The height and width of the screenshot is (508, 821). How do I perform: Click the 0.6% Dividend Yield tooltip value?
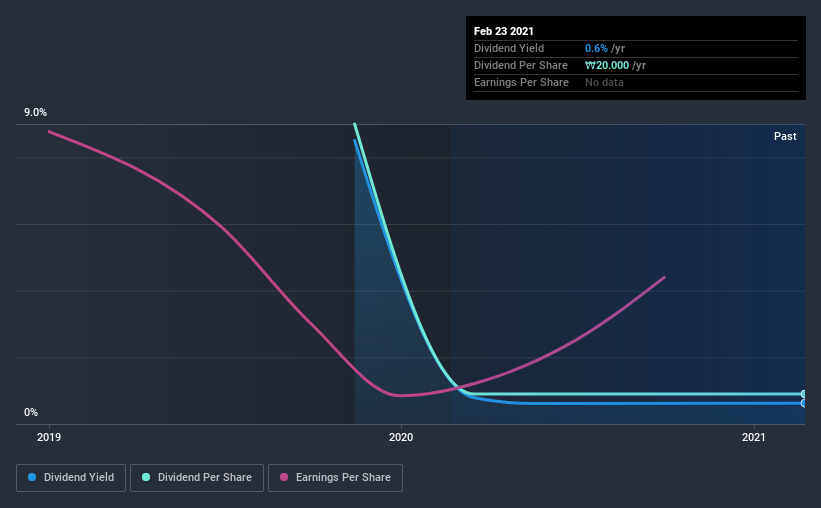coord(596,48)
